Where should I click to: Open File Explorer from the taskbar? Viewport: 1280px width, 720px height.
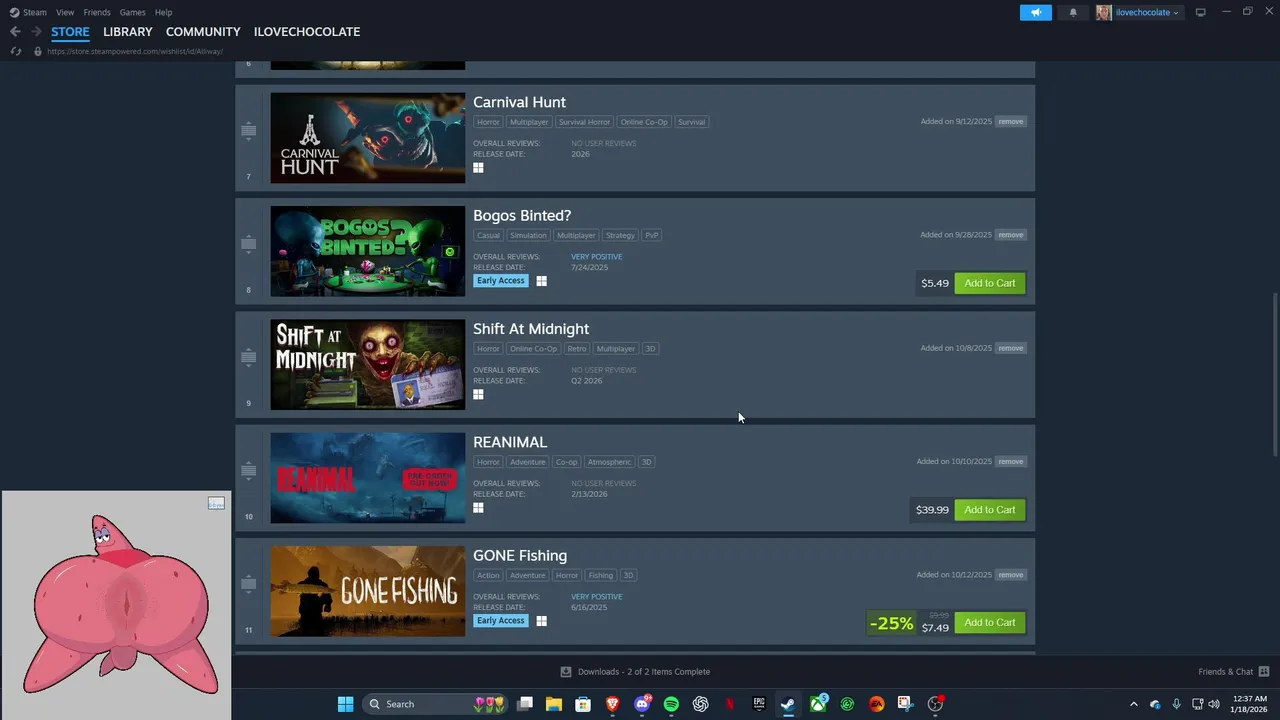point(554,704)
